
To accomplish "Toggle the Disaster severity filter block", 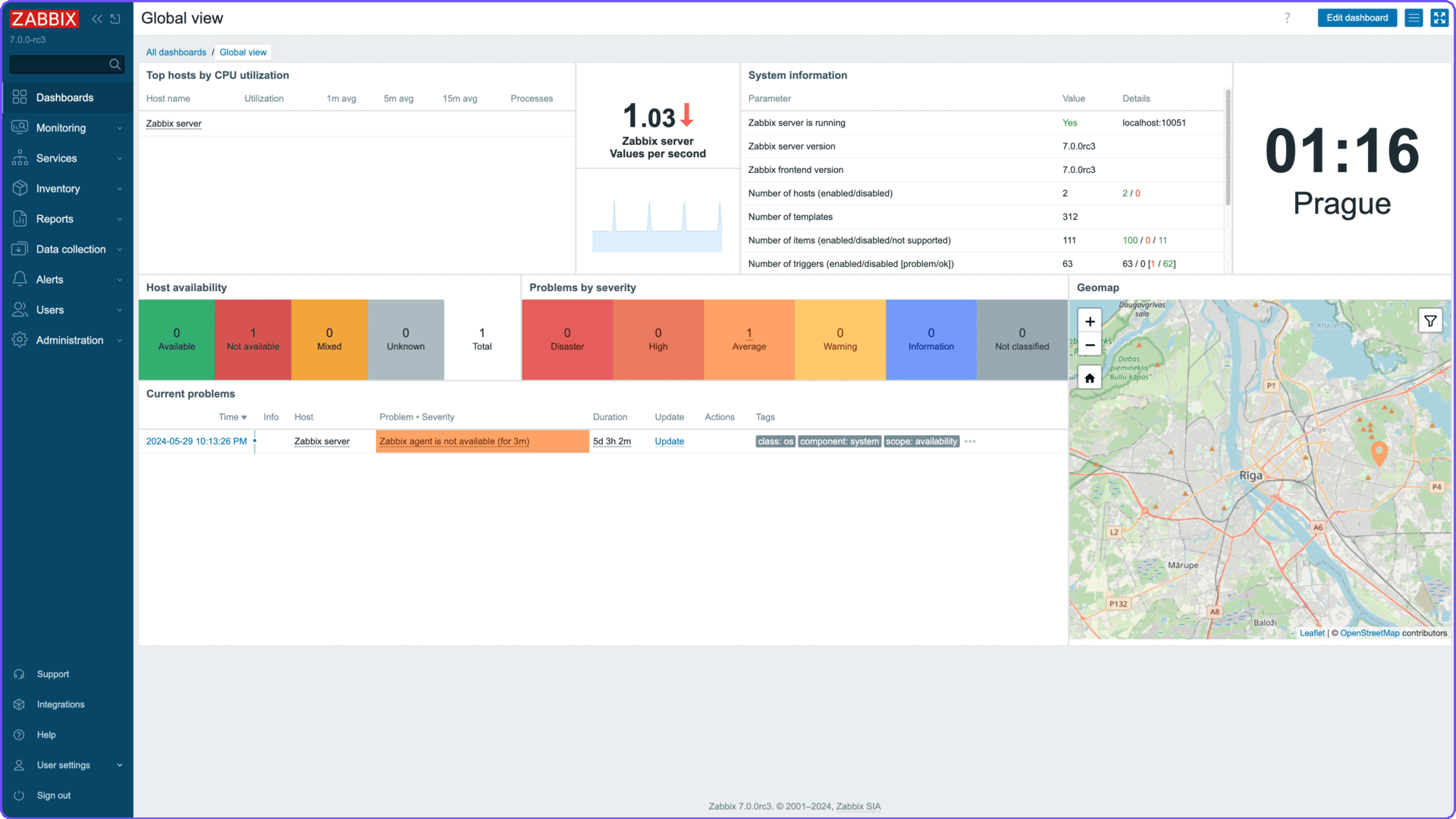I will pyautogui.click(x=566, y=339).
